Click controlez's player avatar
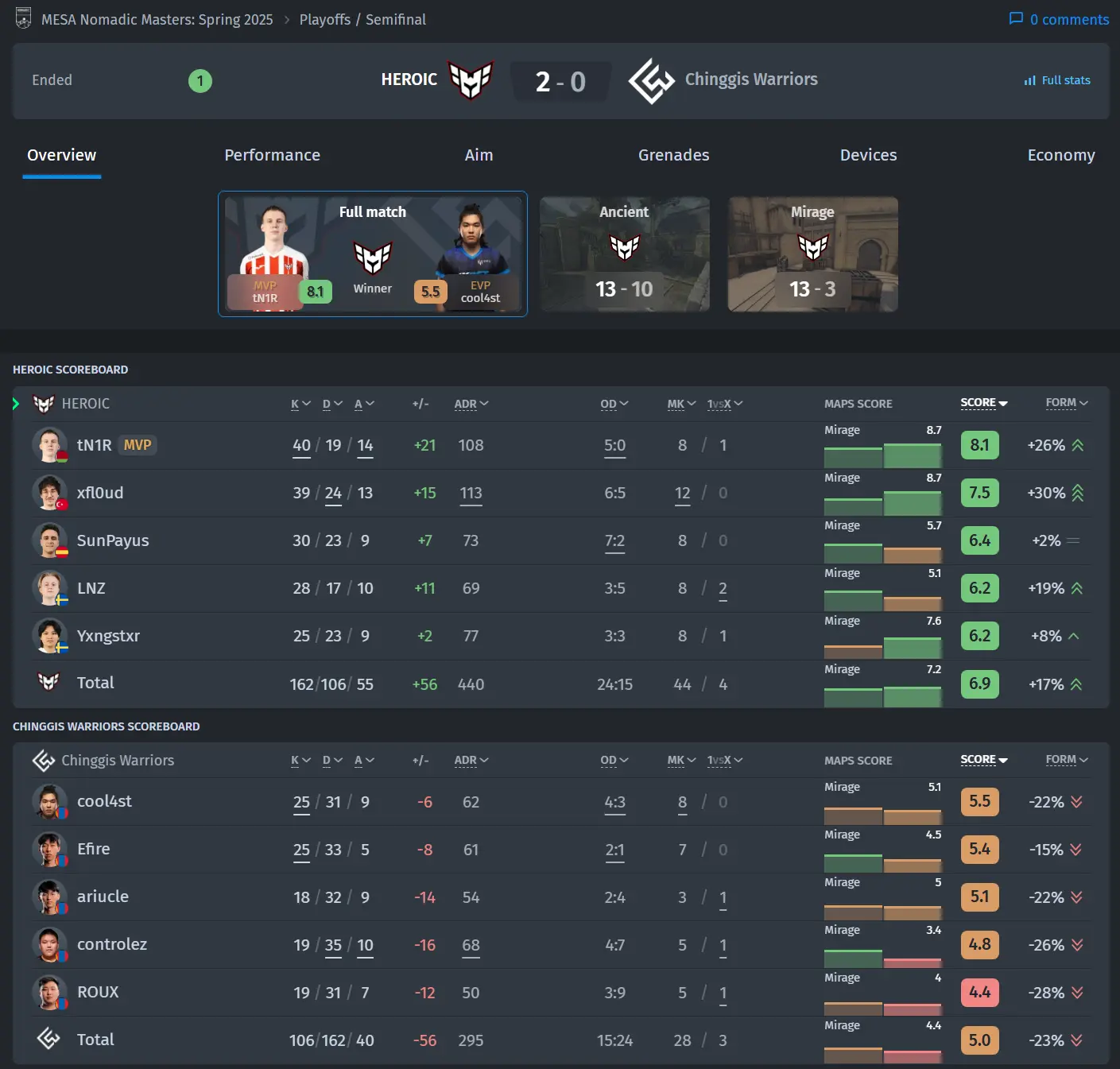This screenshot has width=1120, height=1069. [49, 945]
